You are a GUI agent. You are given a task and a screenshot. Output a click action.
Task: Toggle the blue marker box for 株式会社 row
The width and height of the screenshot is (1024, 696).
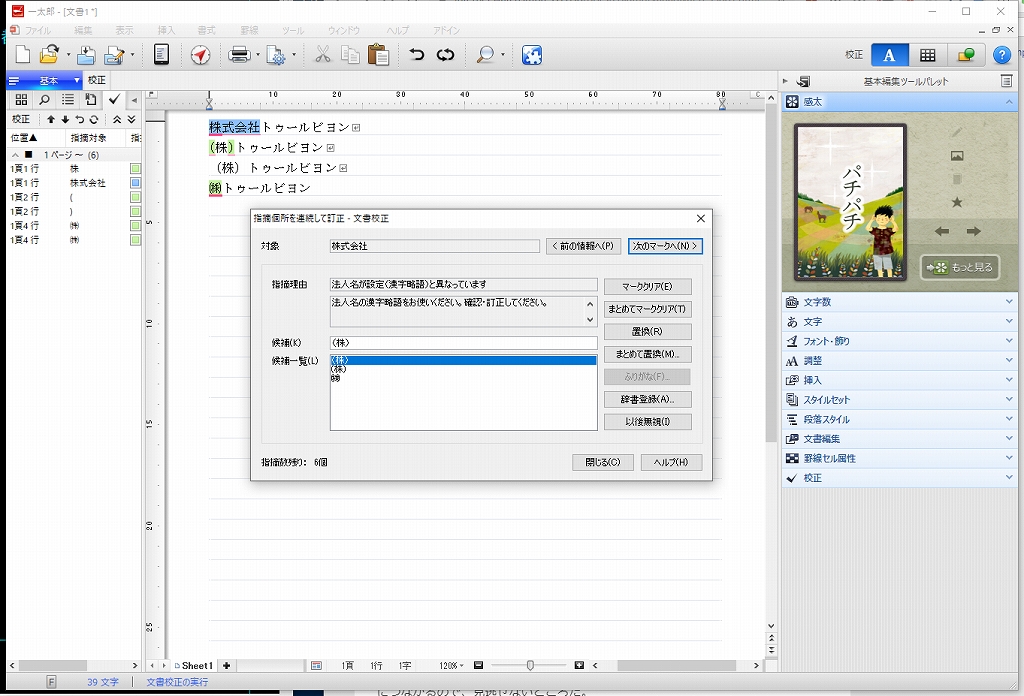click(135, 184)
